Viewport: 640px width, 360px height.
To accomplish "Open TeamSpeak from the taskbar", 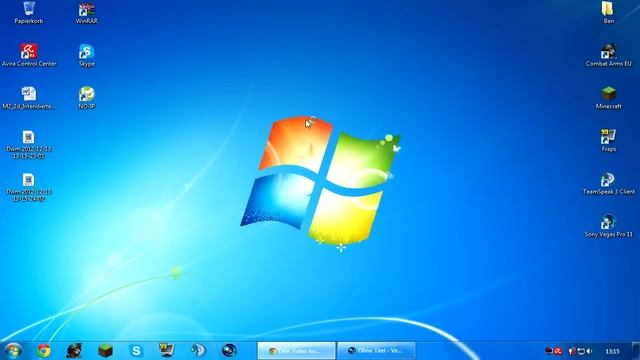I will pyautogui.click(x=198, y=351).
